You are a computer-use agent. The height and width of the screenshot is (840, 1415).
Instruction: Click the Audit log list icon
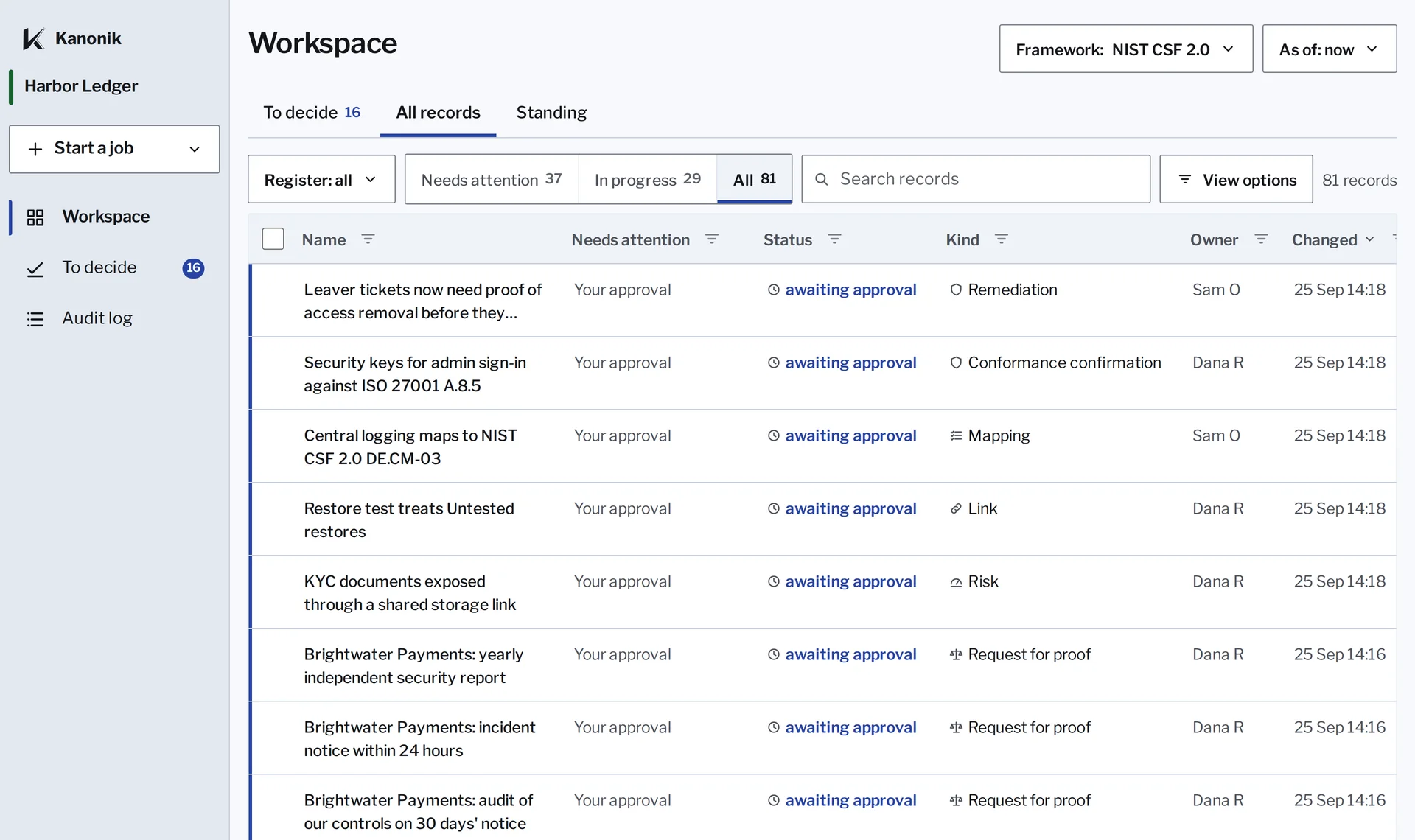35,319
